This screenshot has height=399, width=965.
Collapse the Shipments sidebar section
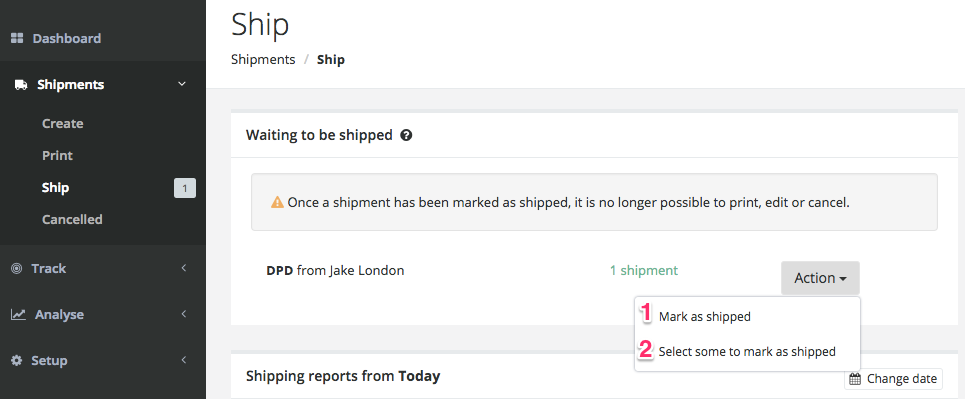coord(182,84)
